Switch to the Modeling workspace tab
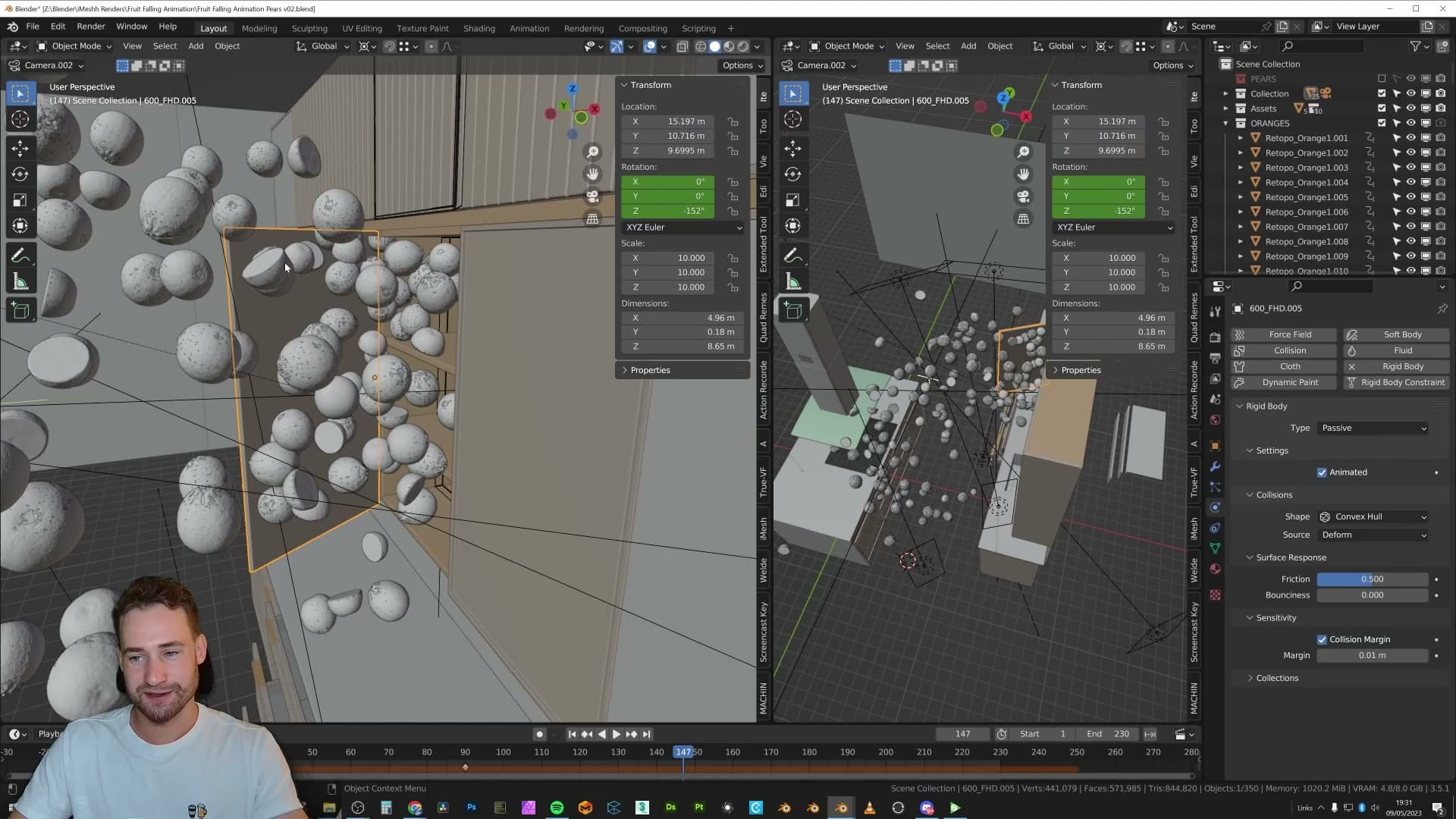The width and height of the screenshot is (1456, 819). pos(259,28)
